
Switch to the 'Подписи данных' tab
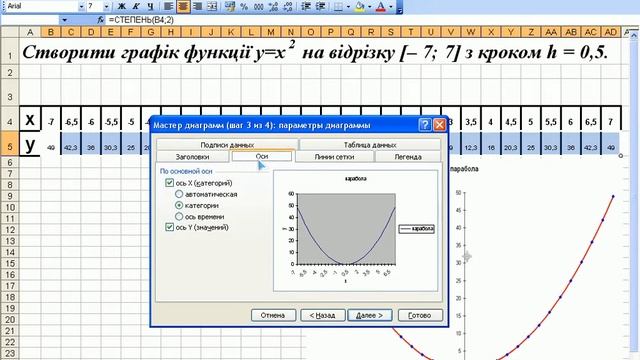coord(227,144)
